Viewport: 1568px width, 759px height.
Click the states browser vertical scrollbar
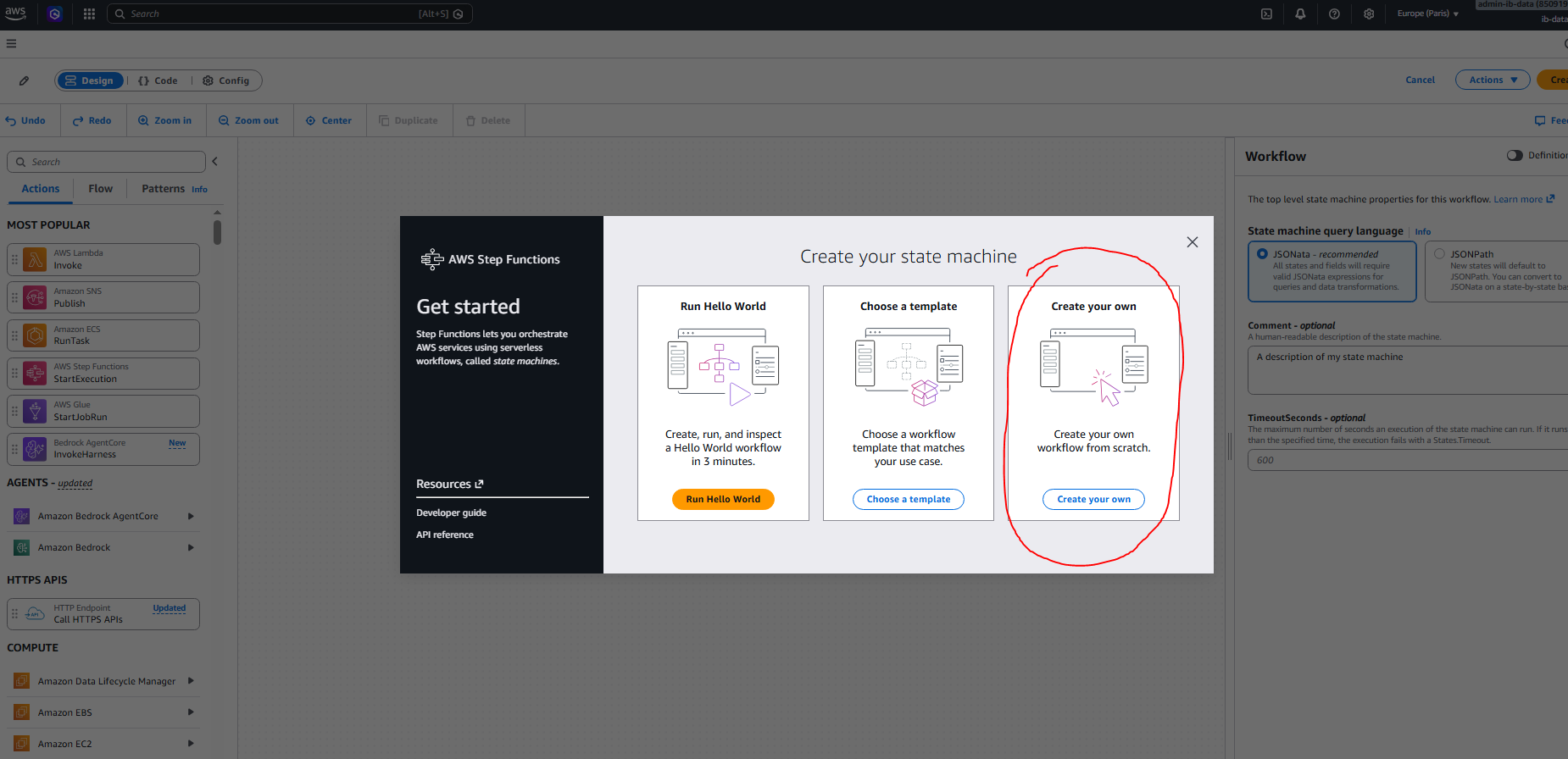[217, 232]
